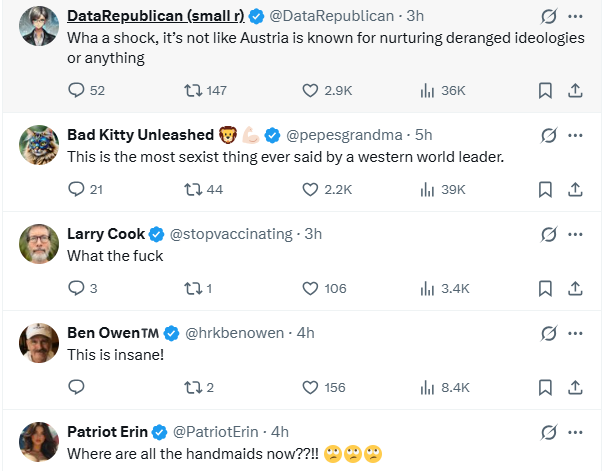The image size is (603, 471).
Task: Open Larry Cook's profile picture
Action: pos(38,243)
